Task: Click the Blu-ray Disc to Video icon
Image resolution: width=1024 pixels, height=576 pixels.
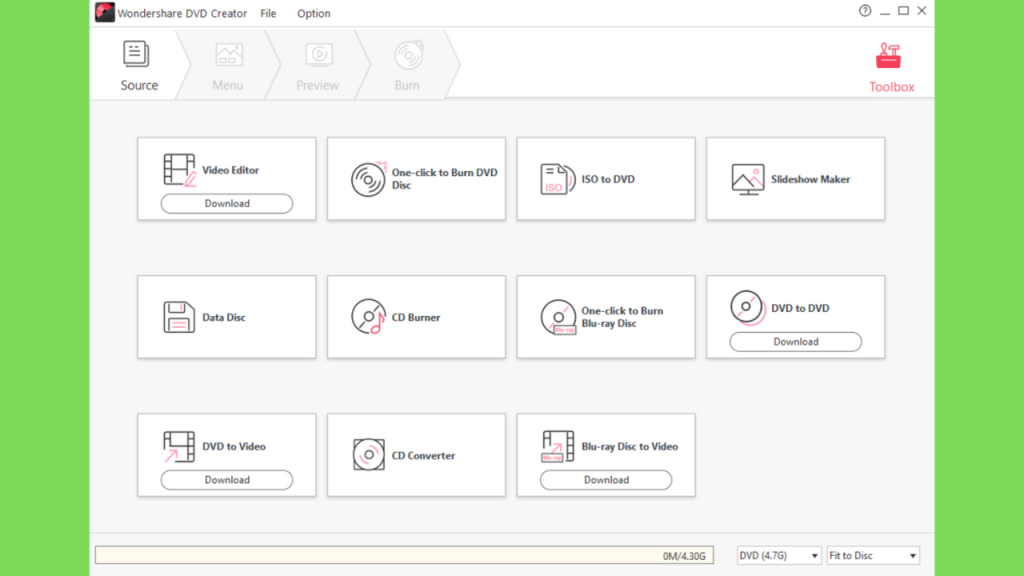Action: (x=558, y=447)
